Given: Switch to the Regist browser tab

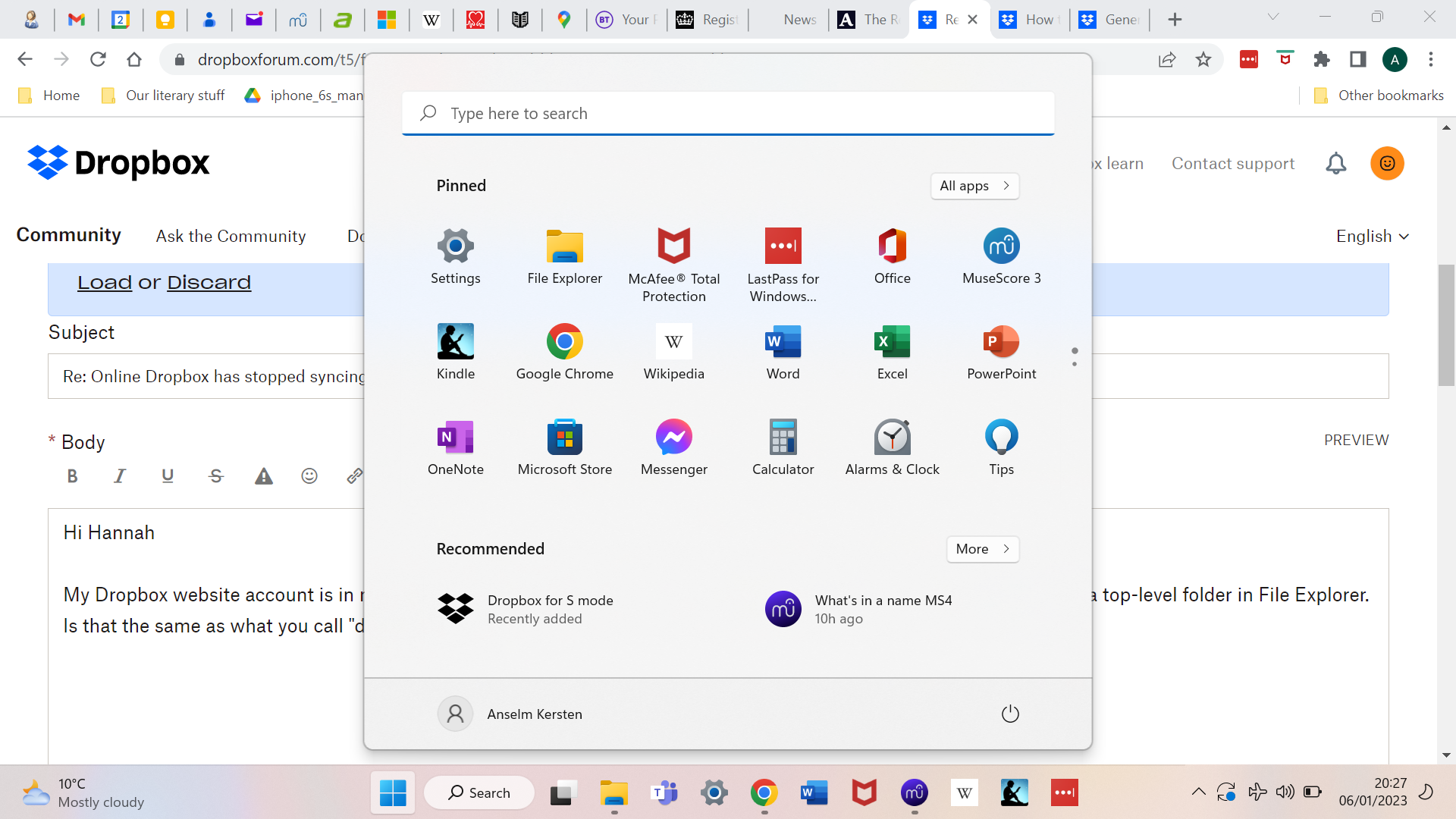Looking at the screenshot, I should 708,20.
